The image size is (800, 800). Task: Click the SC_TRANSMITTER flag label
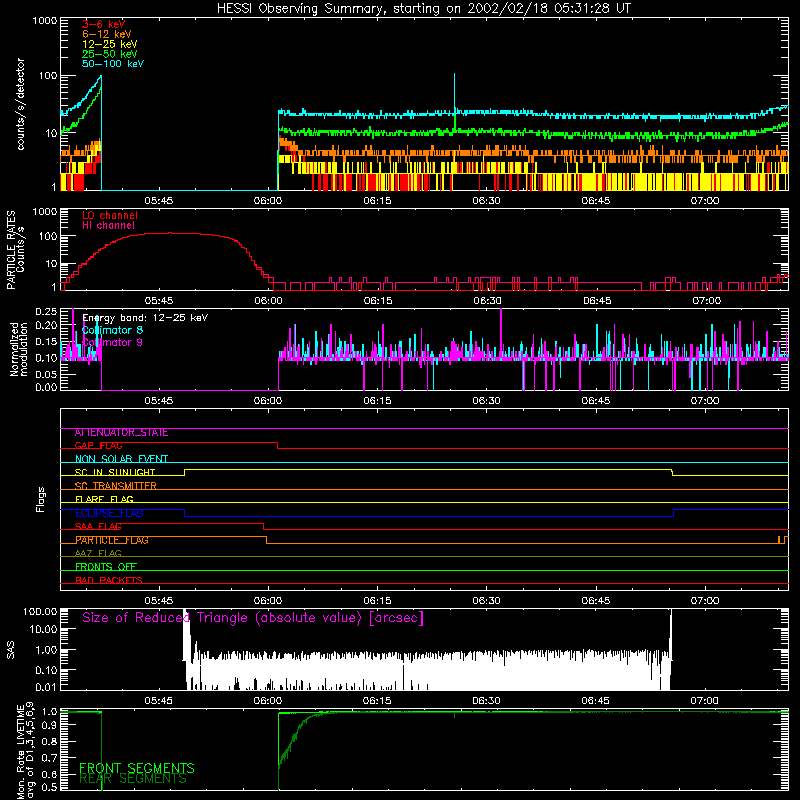[x=115, y=486]
